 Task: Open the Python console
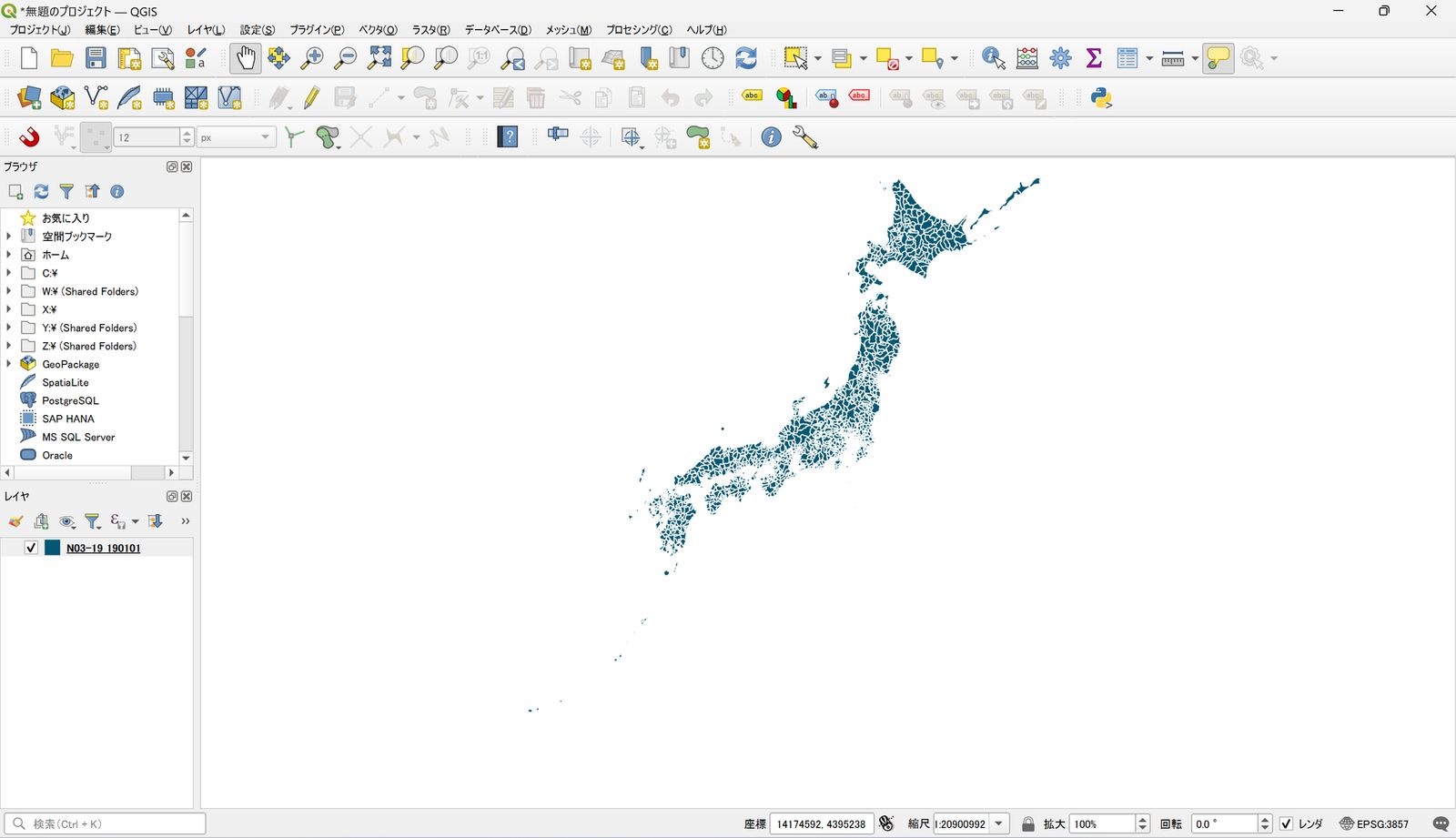click(x=1101, y=98)
